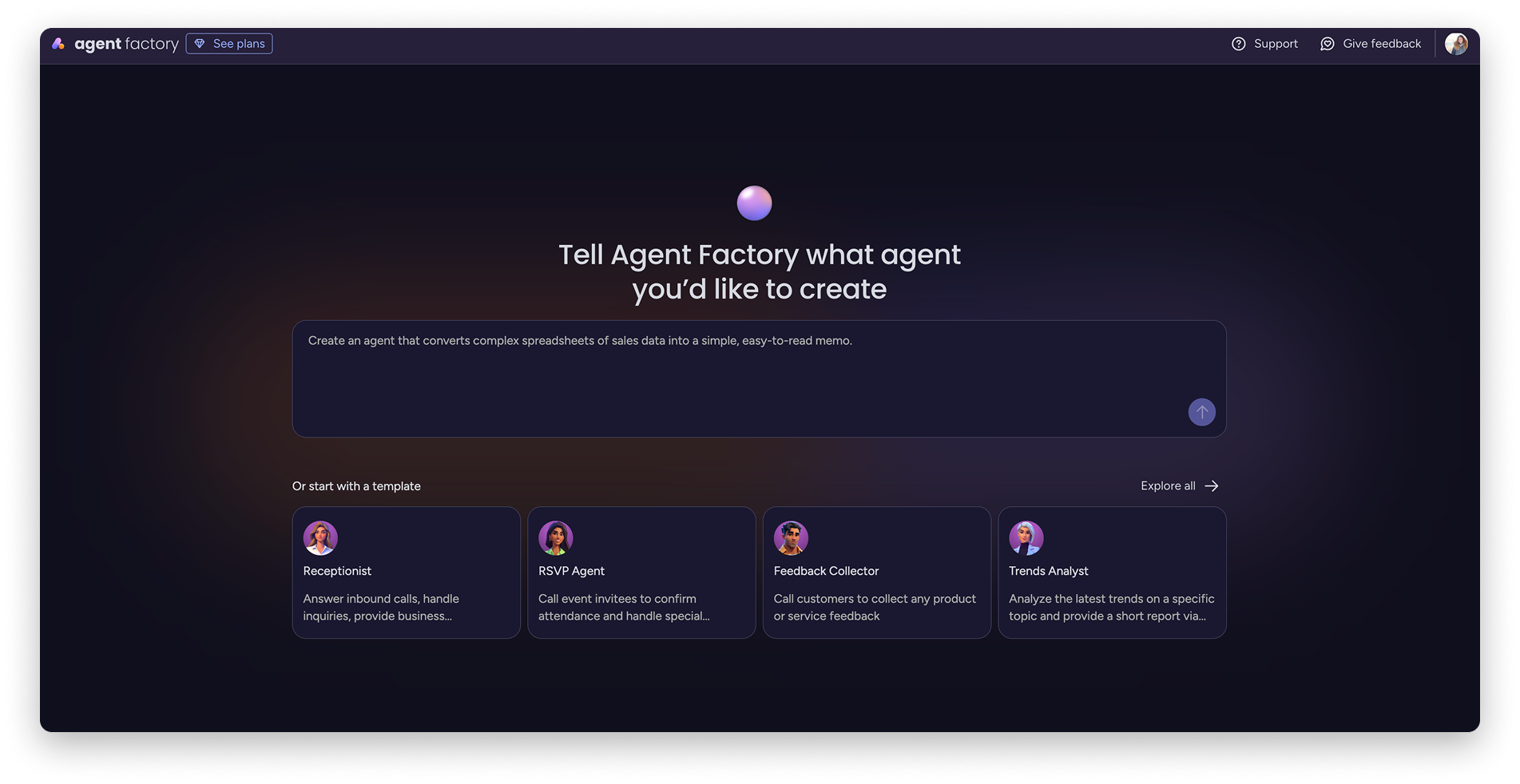
Task: Choose the Receptionist template title
Action: pyautogui.click(x=337, y=571)
